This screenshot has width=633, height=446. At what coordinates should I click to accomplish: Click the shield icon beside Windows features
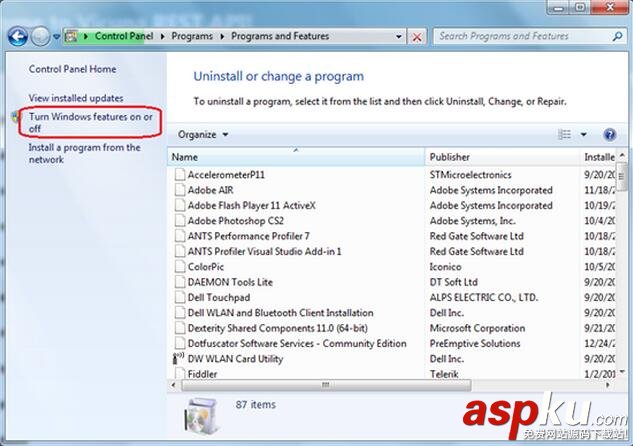(x=15, y=117)
